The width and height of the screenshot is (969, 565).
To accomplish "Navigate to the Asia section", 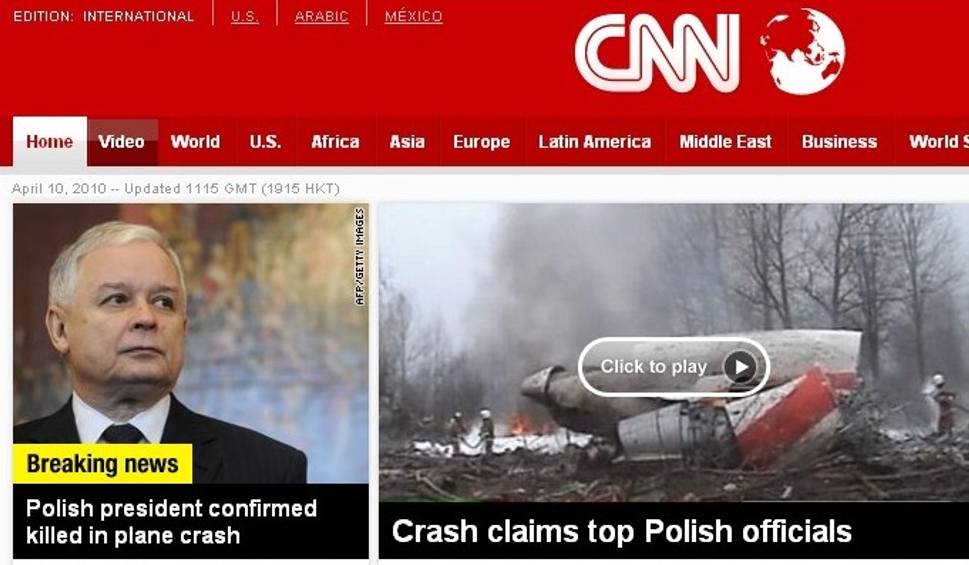I will pyautogui.click(x=407, y=142).
